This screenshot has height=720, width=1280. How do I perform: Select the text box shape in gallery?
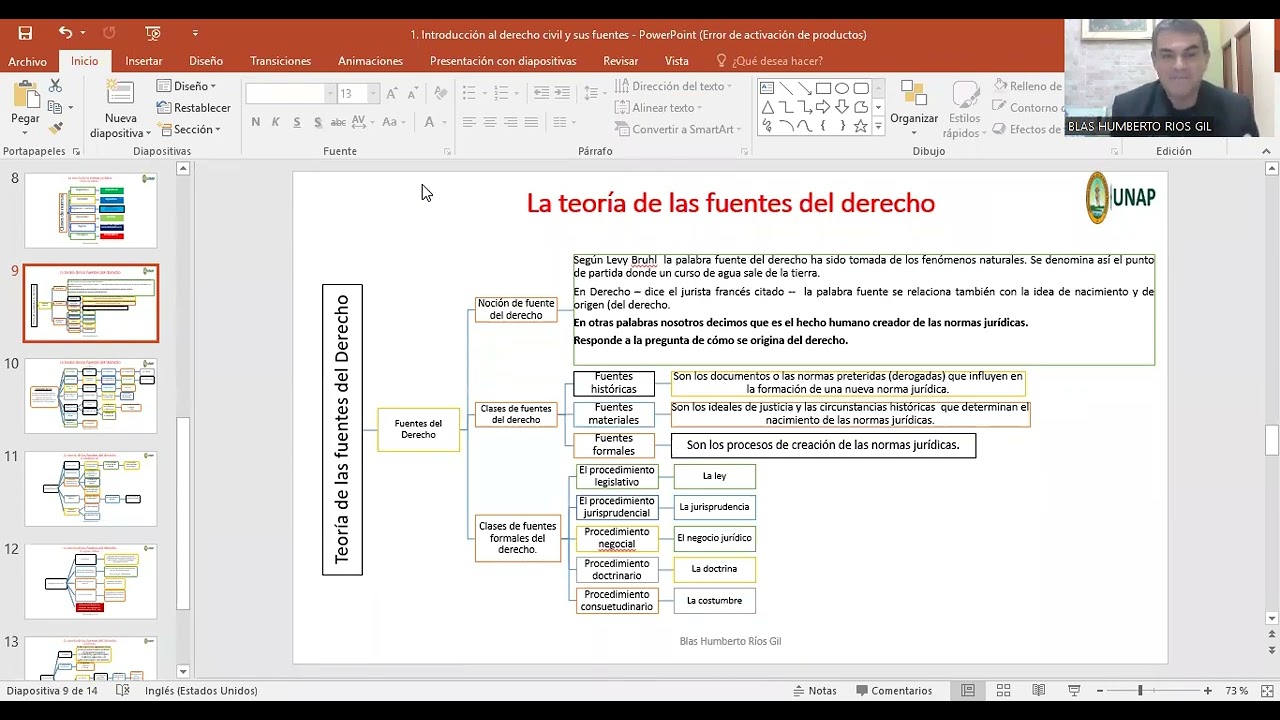point(767,88)
